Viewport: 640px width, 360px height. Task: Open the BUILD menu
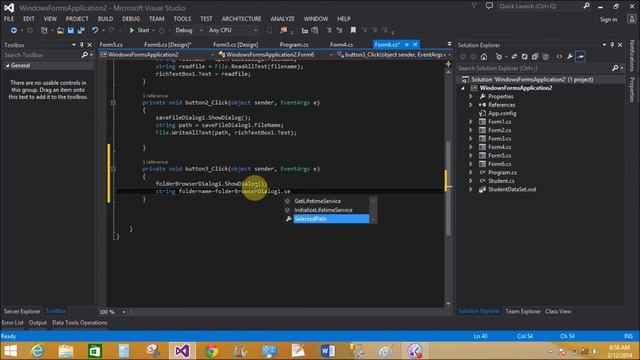coord(105,19)
